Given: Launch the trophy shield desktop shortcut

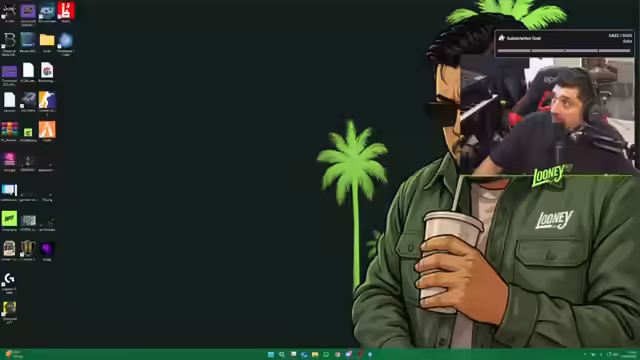Looking at the screenshot, I should [28, 248].
